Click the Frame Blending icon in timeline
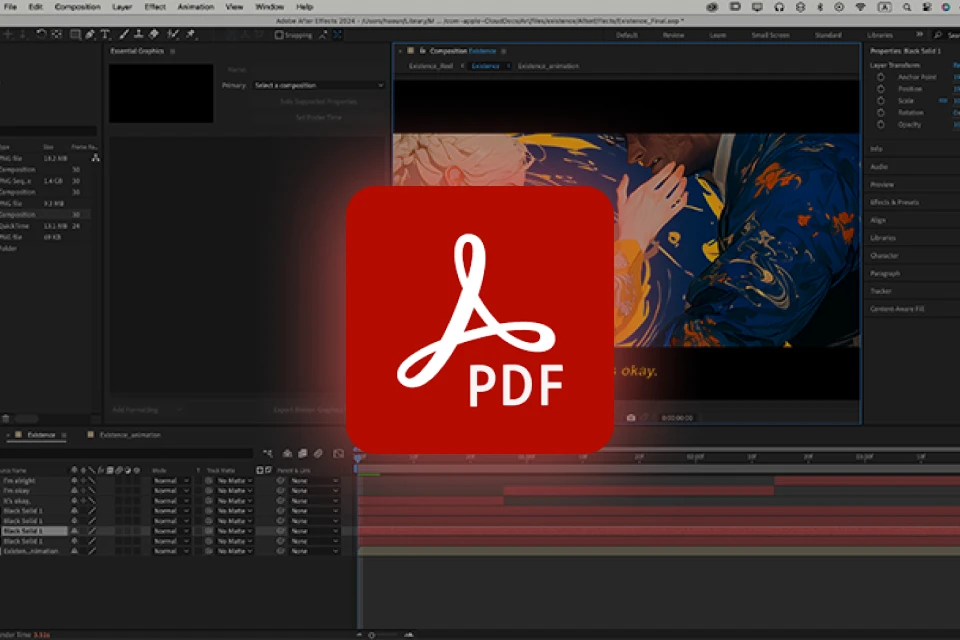960x640 pixels. pyautogui.click(x=302, y=453)
